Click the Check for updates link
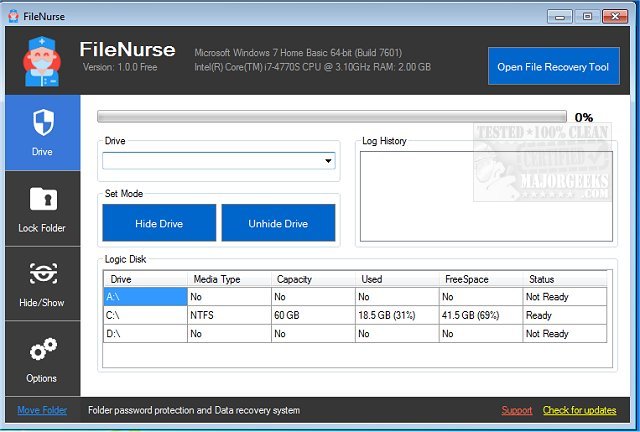Viewport: 640px width, 432px height. point(580,410)
